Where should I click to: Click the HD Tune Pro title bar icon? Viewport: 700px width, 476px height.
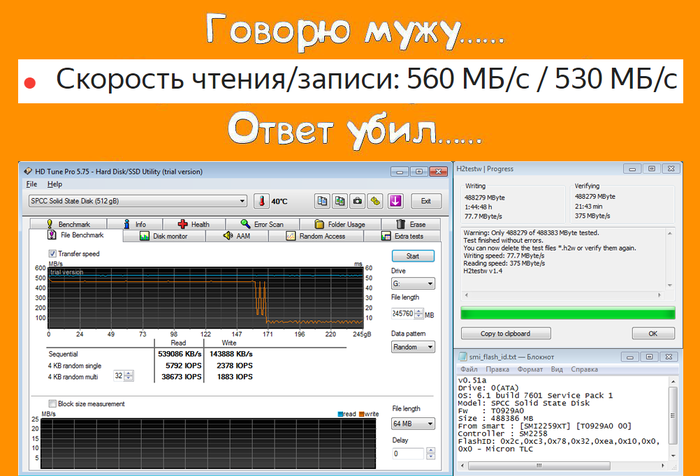click(x=28, y=171)
